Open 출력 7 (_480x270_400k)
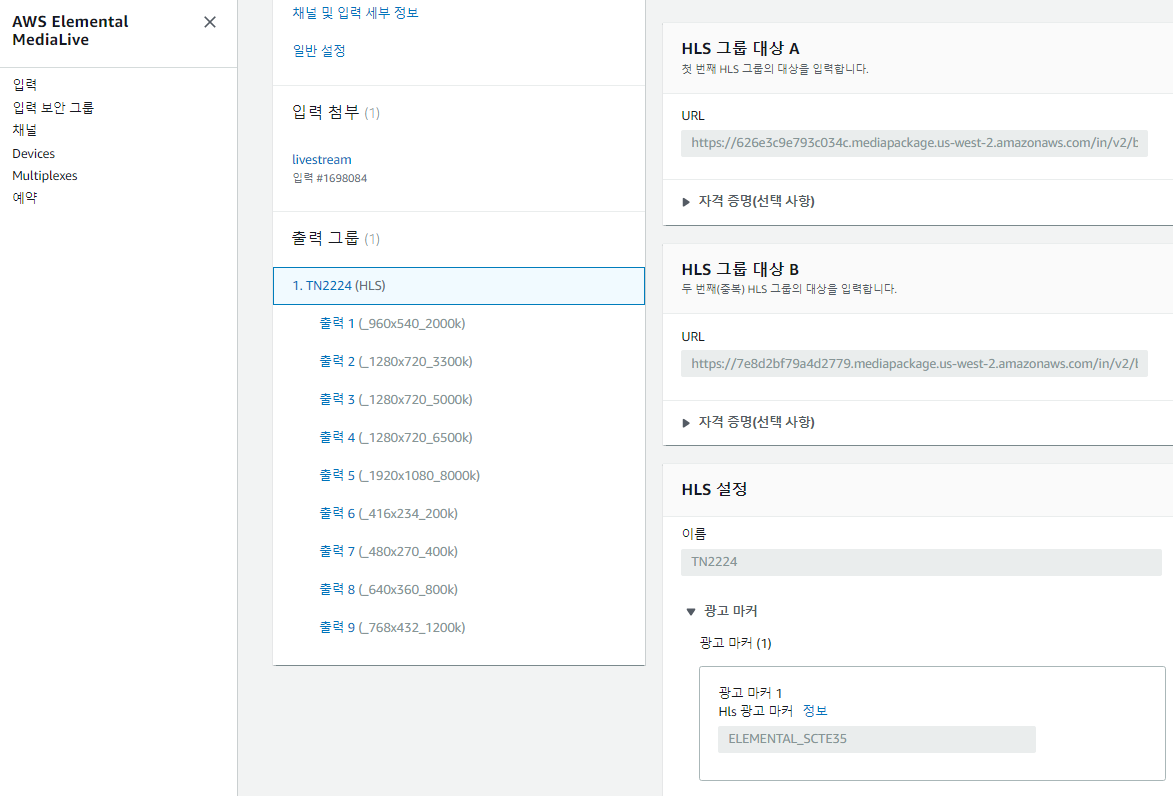The height and width of the screenshot is (796, 1173). (388, 551)
